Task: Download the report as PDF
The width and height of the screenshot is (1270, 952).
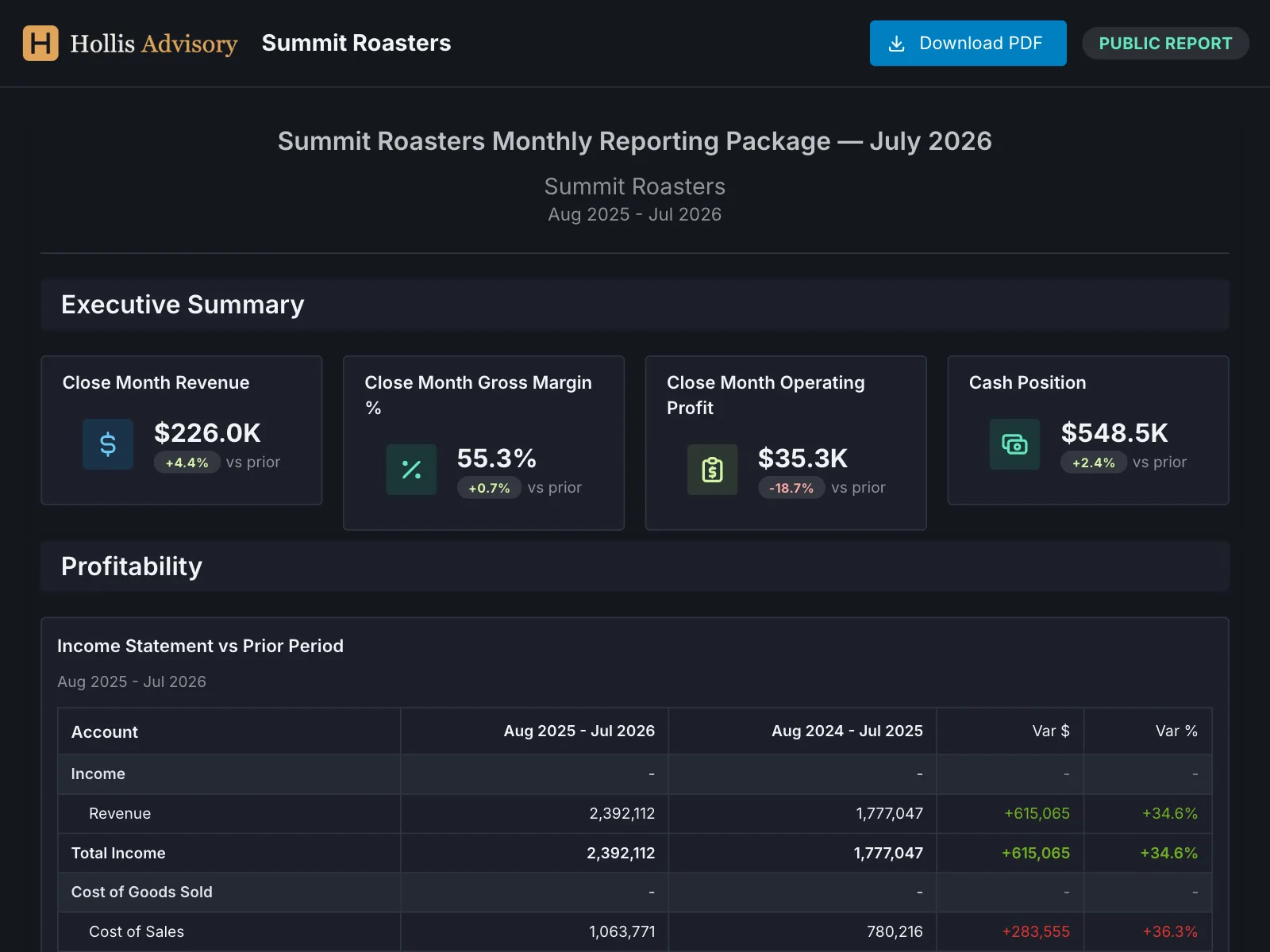Action: [x=968, y=43]
